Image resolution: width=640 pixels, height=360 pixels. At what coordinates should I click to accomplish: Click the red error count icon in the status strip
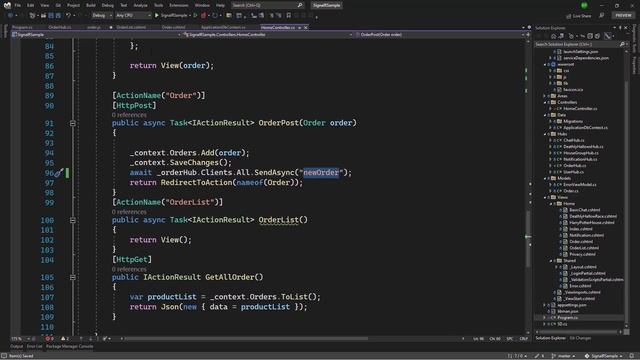click(x=47, y=339)
